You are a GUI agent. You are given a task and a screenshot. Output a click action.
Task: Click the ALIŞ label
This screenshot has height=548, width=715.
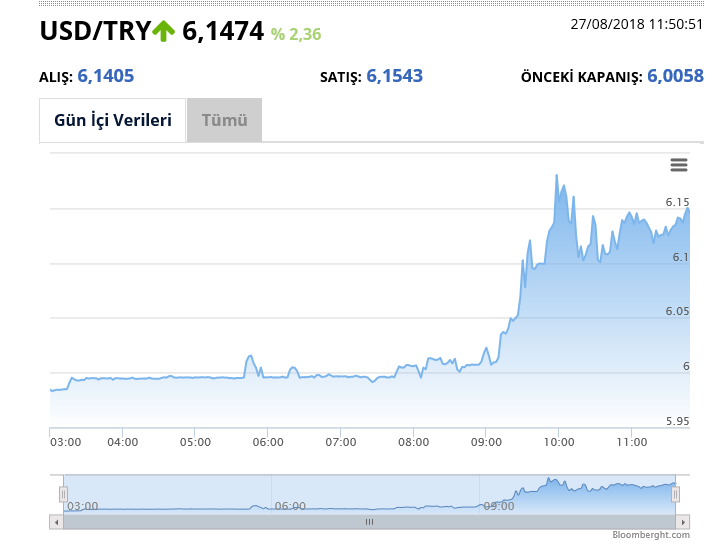pos(56,78)
